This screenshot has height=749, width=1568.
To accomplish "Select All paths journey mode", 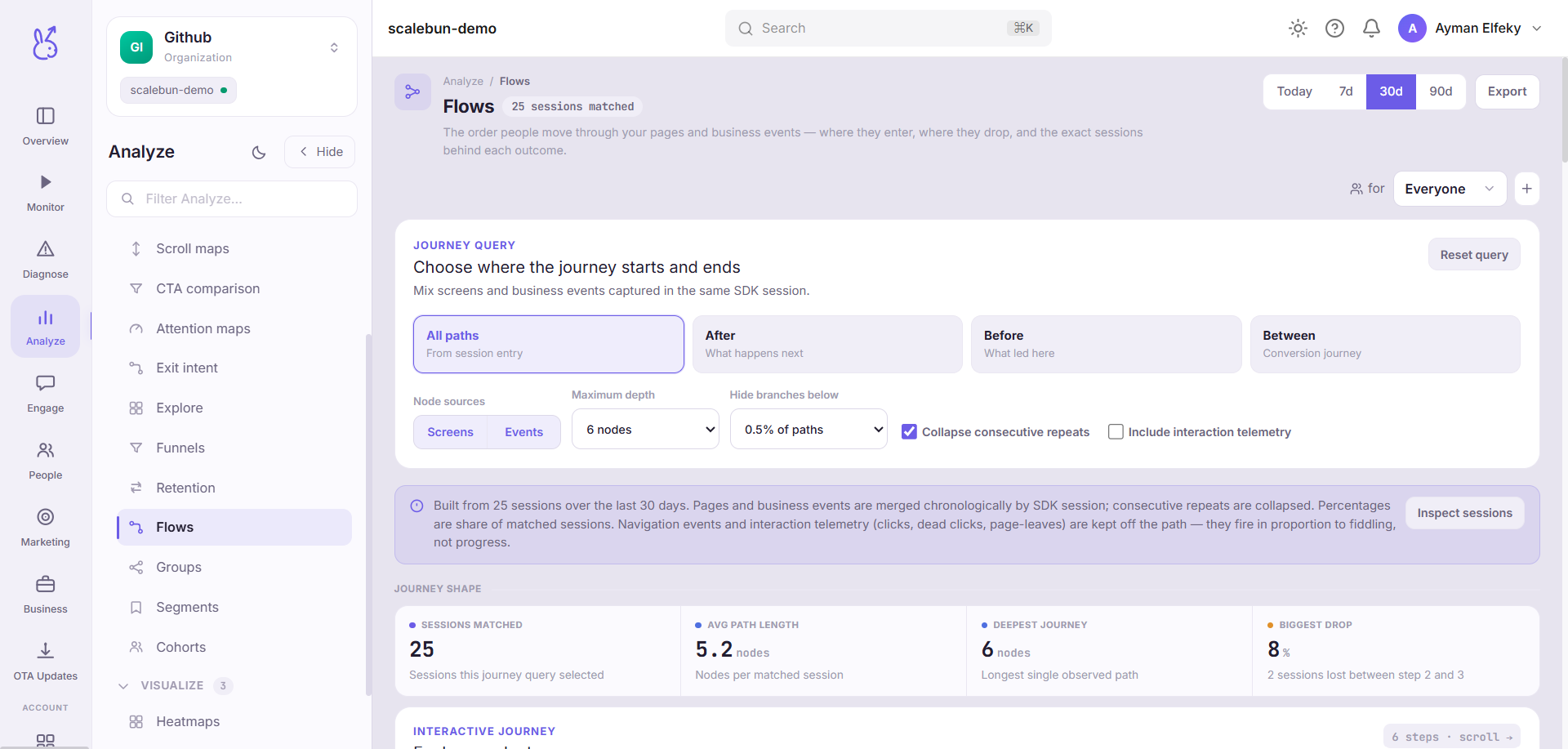I will [549, 344].
